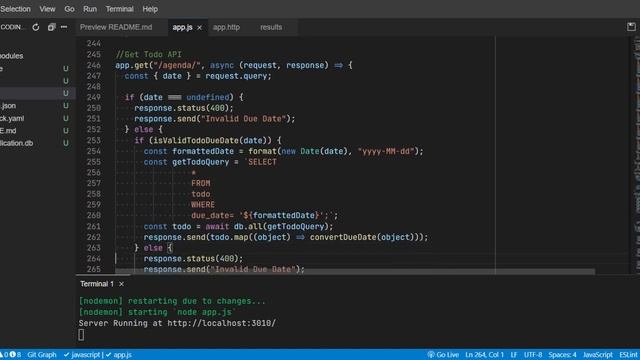Select the Terminal 1 panel tab
Screen dimensions: 640x360
pyautogui.click(x=97, y=284)
